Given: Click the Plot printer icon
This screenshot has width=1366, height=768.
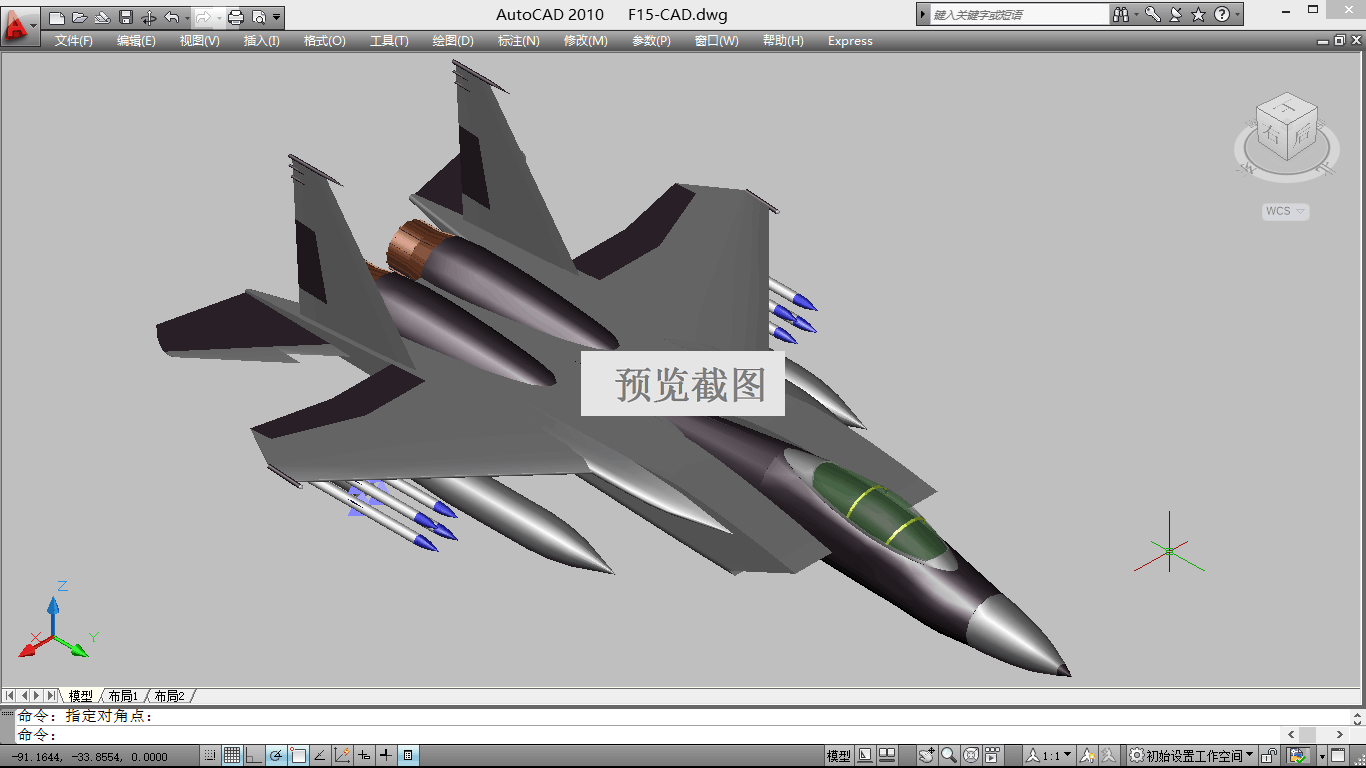Looking at the screenshot, I should pyautogui.click(x=236, y=17).
